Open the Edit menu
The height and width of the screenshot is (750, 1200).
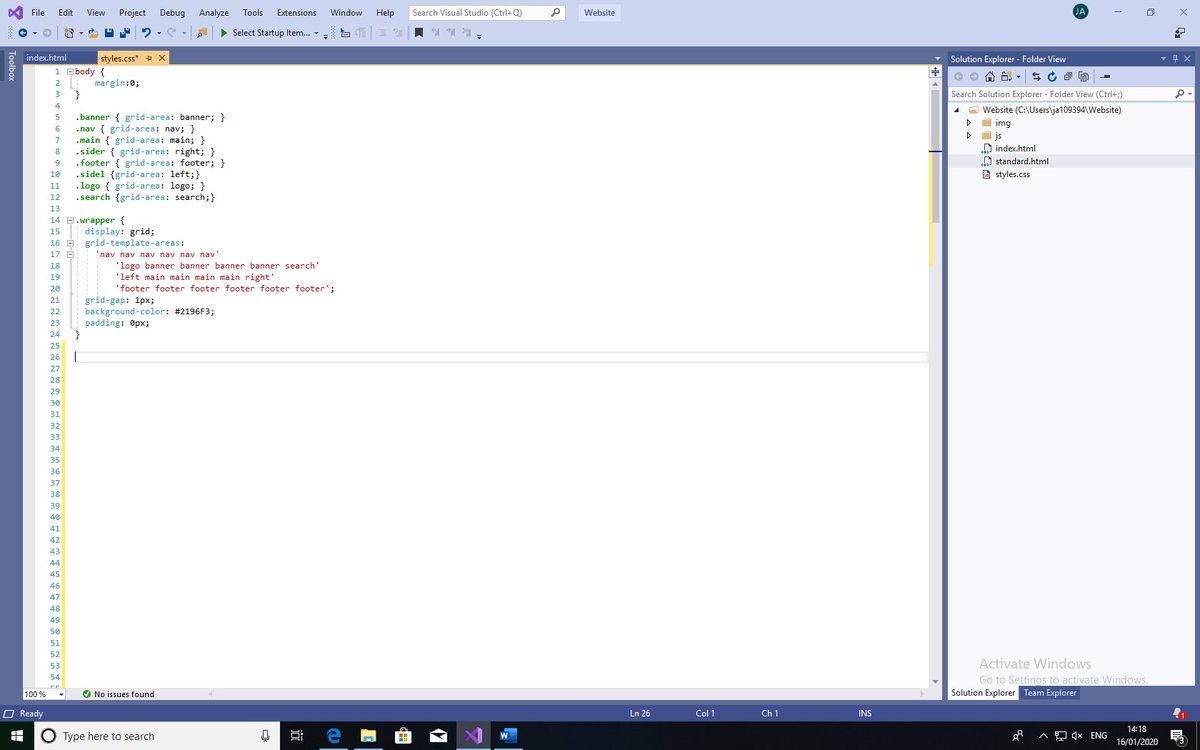click(65, 13)
